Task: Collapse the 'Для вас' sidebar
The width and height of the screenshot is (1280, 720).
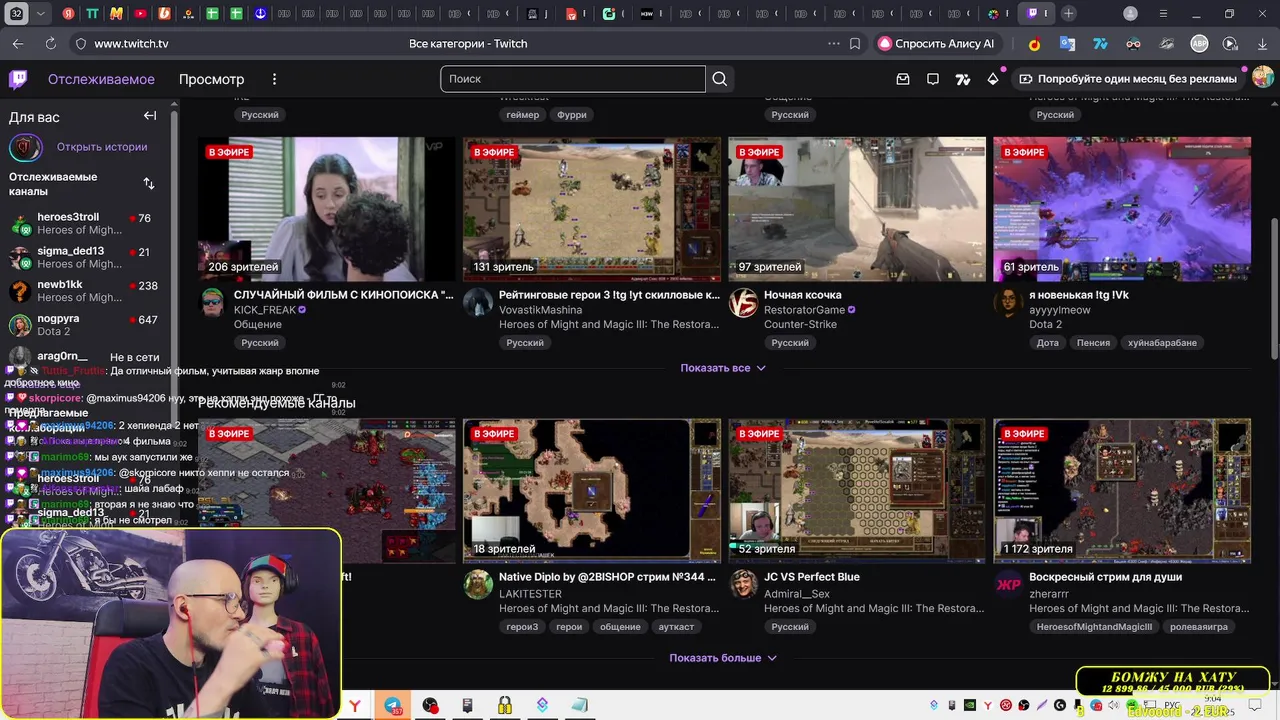Action: 150,116
